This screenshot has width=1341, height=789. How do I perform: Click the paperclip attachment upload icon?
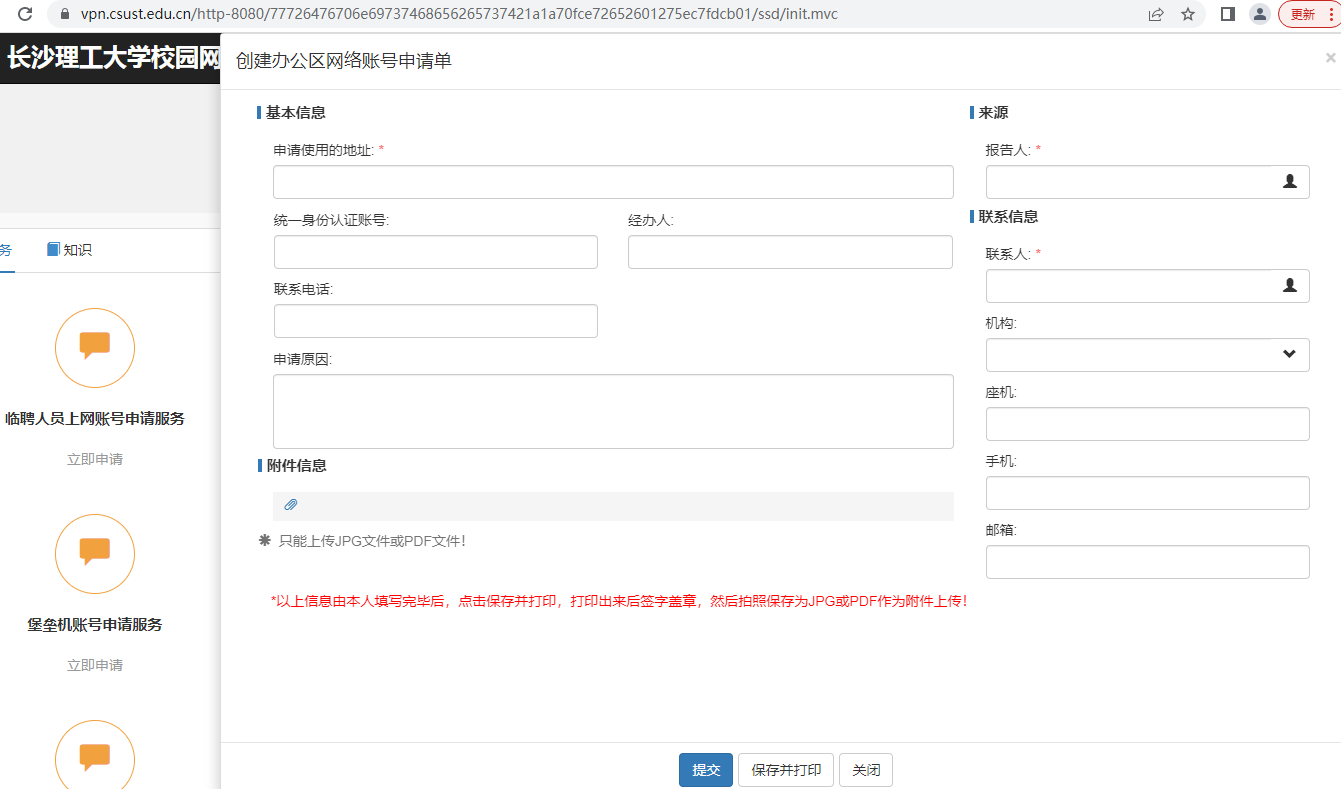[291, 505]
